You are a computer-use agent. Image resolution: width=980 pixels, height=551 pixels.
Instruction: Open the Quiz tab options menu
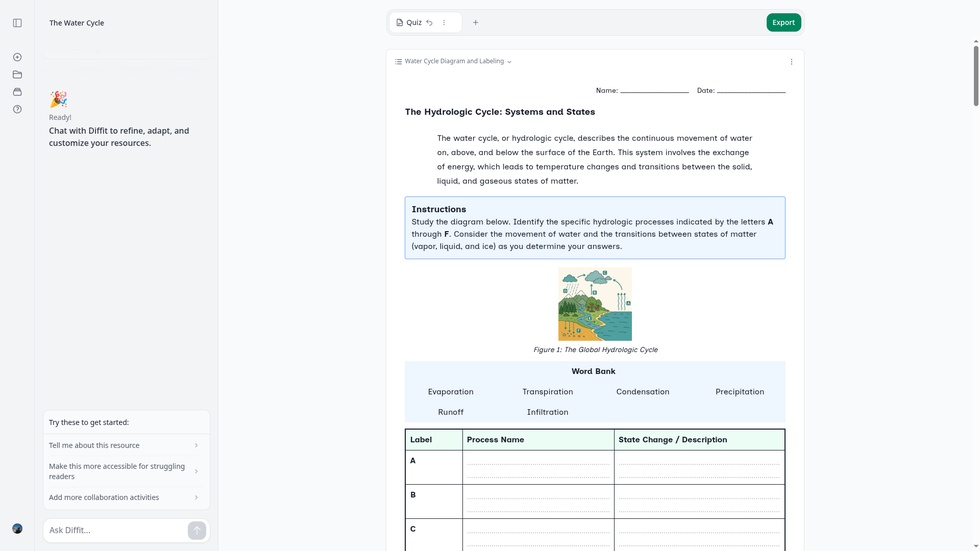tap(444, 22)
